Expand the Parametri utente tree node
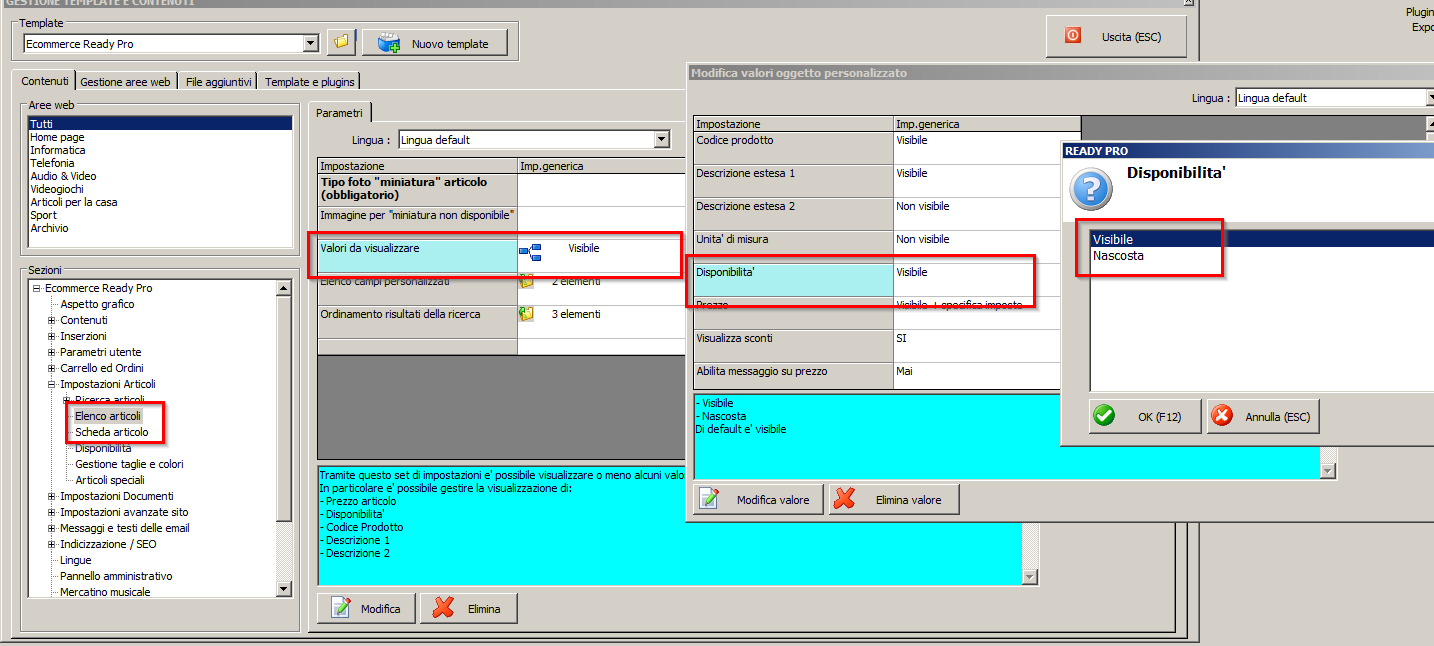 (52, 352)
